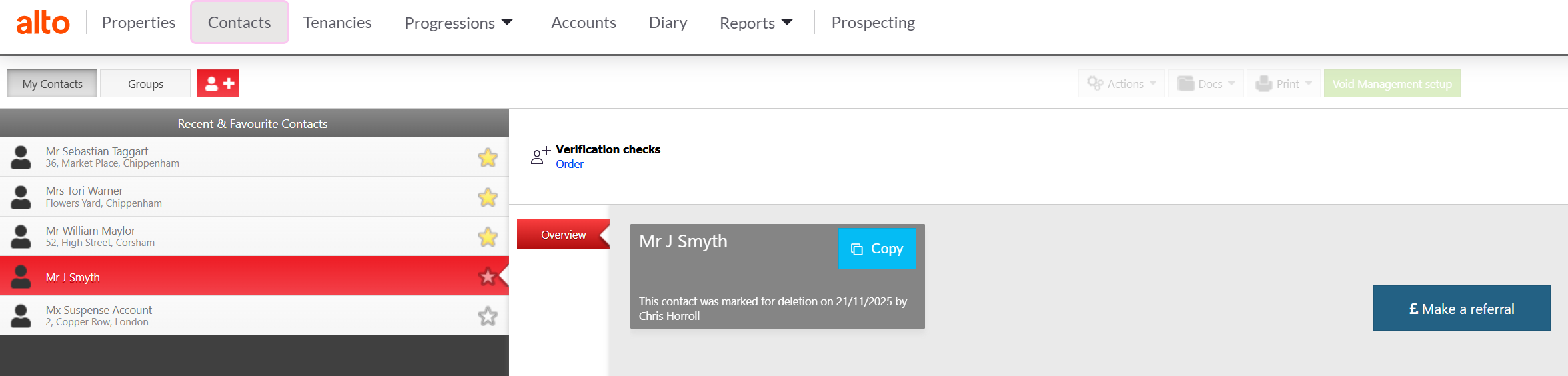The height and width of the screenshot is (376, 1568).
Task: Click the Mr J Smyth name heading
Action: [683, 241]
